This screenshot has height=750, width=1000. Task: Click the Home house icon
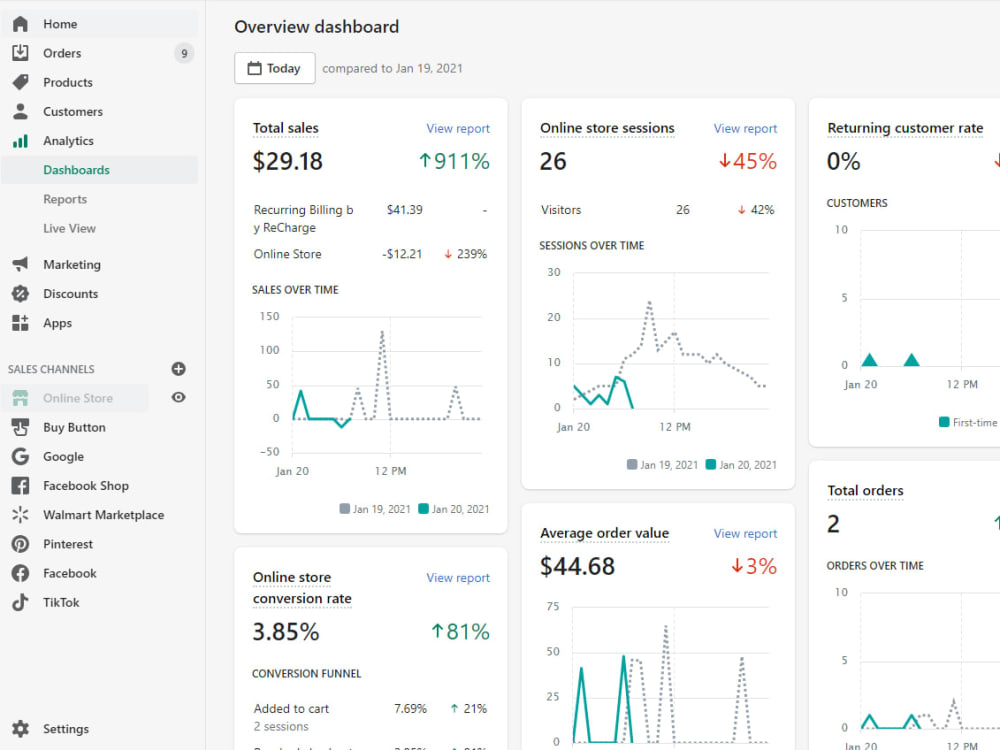20,24
